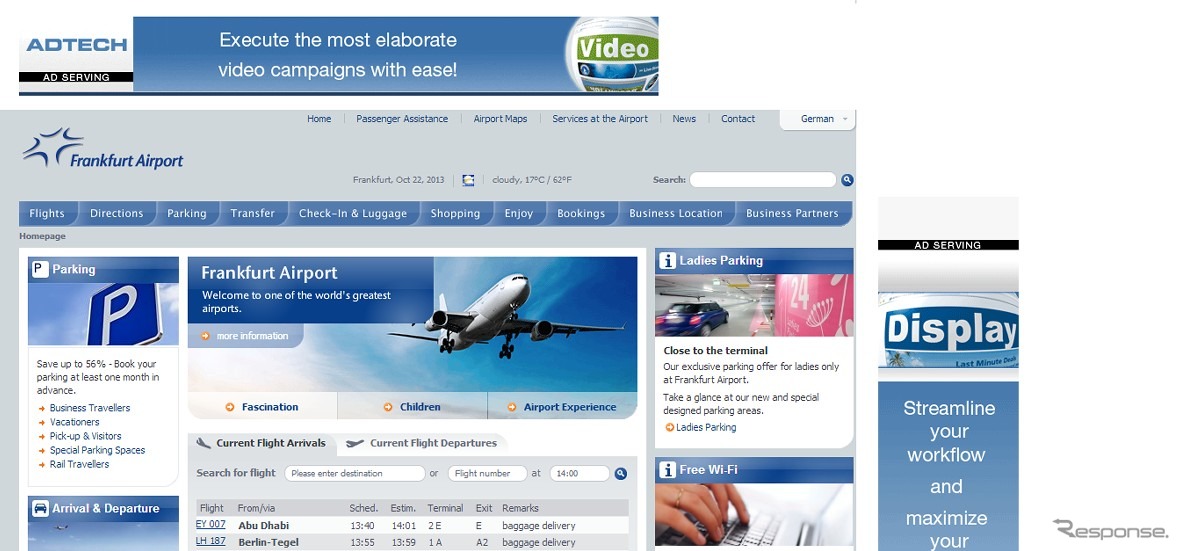Click the search magnifier button beside the Search field
Screen dimensions: 1180x551
point(847,180)
